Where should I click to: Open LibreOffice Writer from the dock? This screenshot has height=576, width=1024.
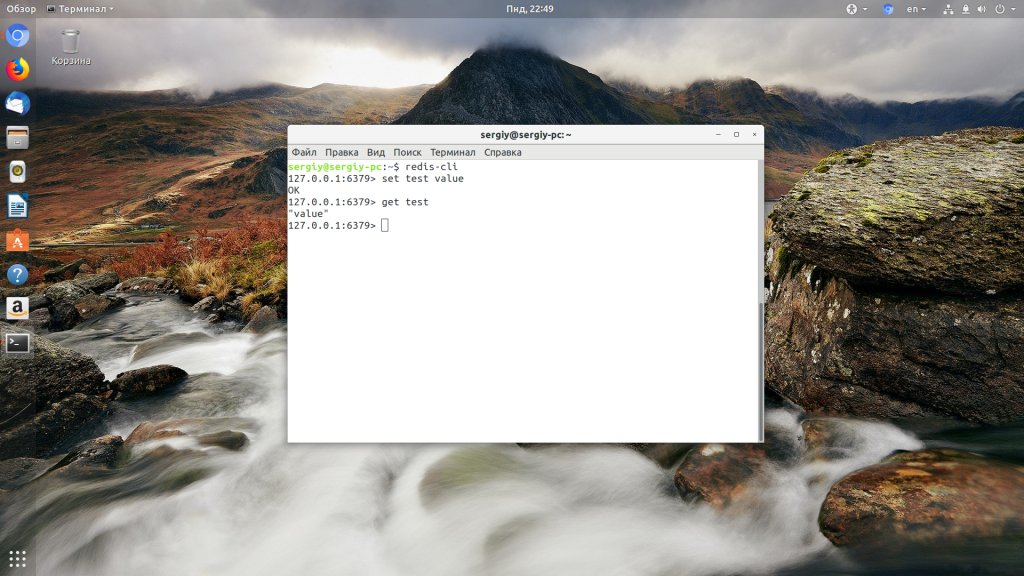18,207
